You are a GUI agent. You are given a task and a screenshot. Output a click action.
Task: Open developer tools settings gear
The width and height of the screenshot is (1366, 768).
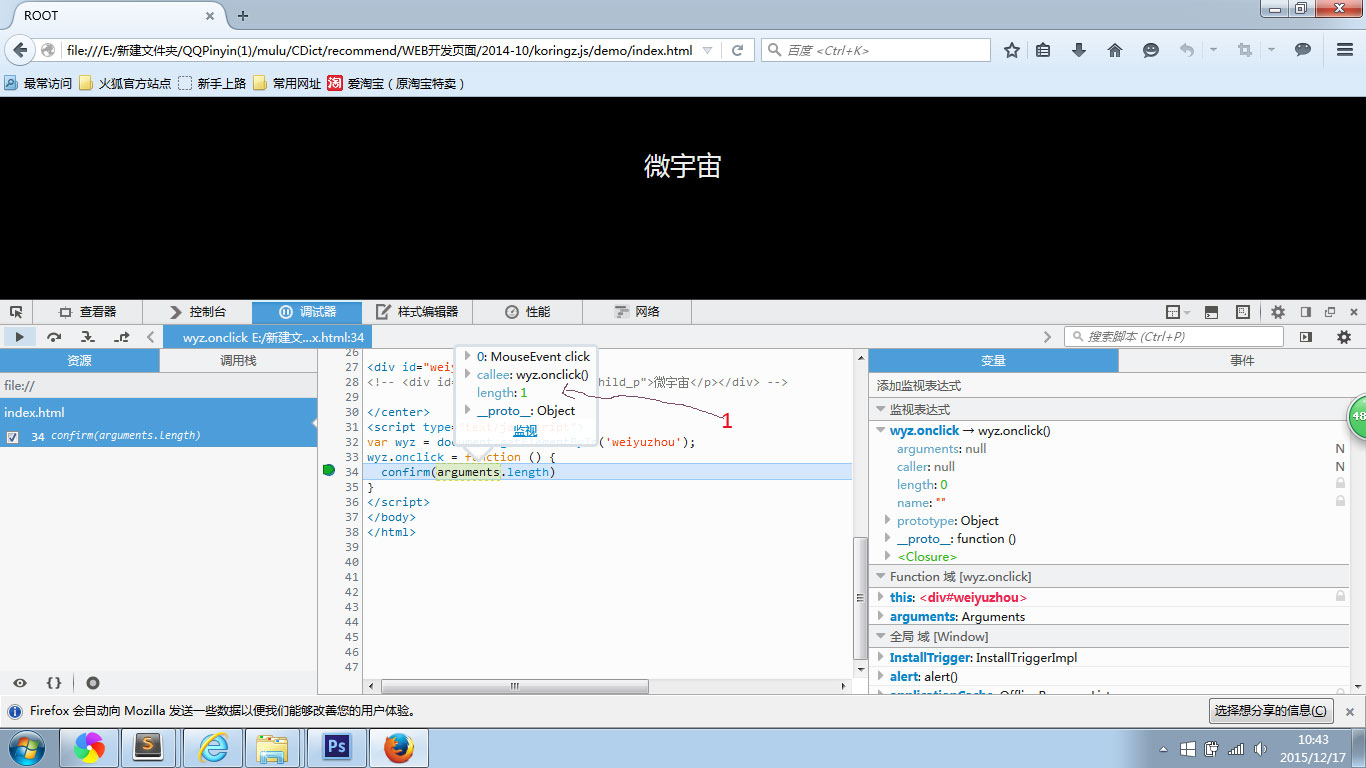(1277, 312)
